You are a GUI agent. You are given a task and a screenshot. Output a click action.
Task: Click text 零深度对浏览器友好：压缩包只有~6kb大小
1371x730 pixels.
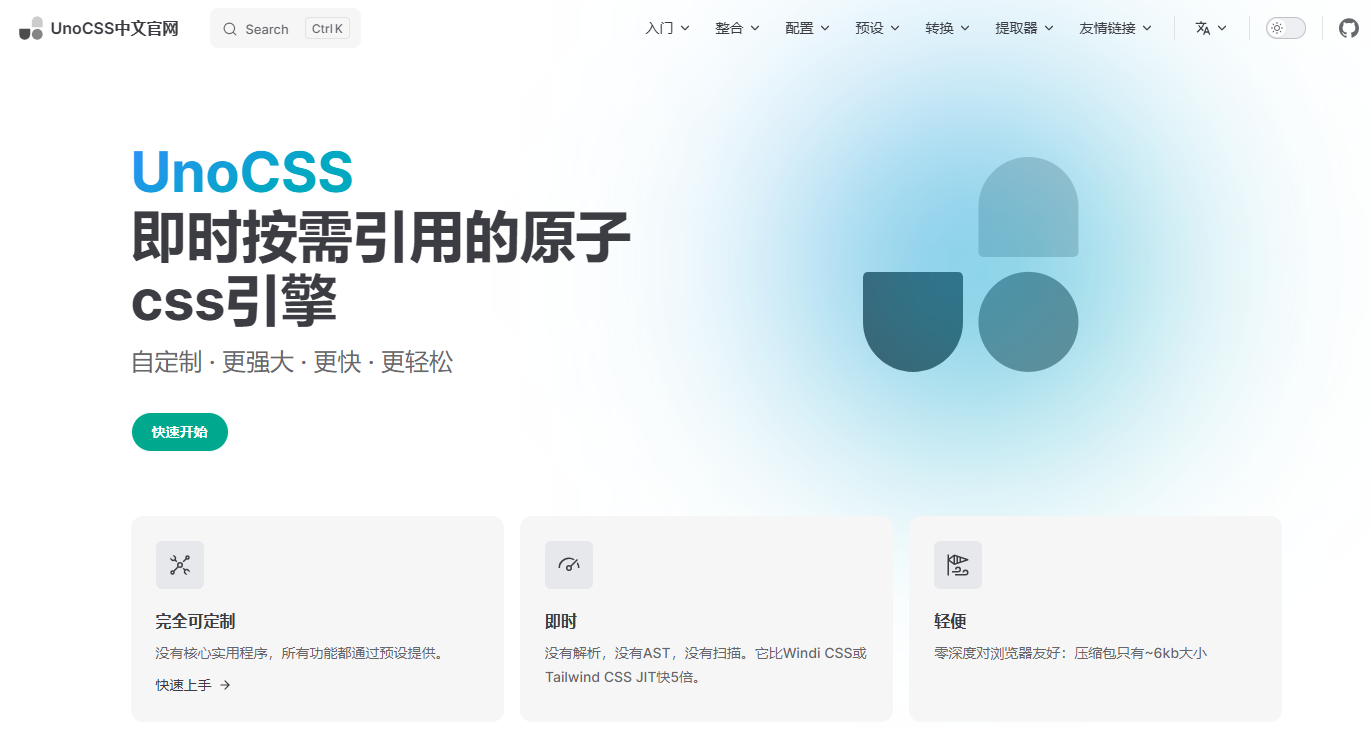click(1070, 653)
